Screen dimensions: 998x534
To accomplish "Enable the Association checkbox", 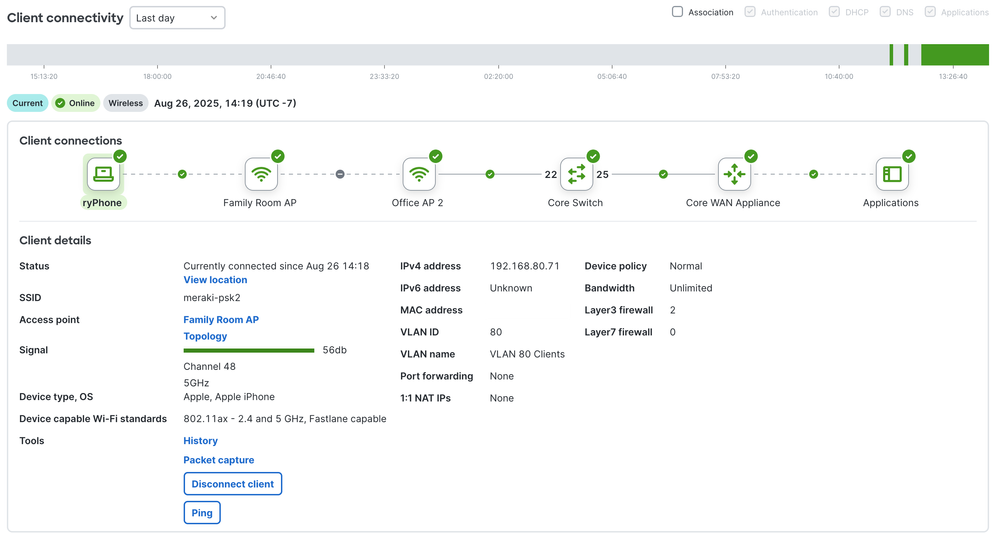I will [x=677, y=11].
